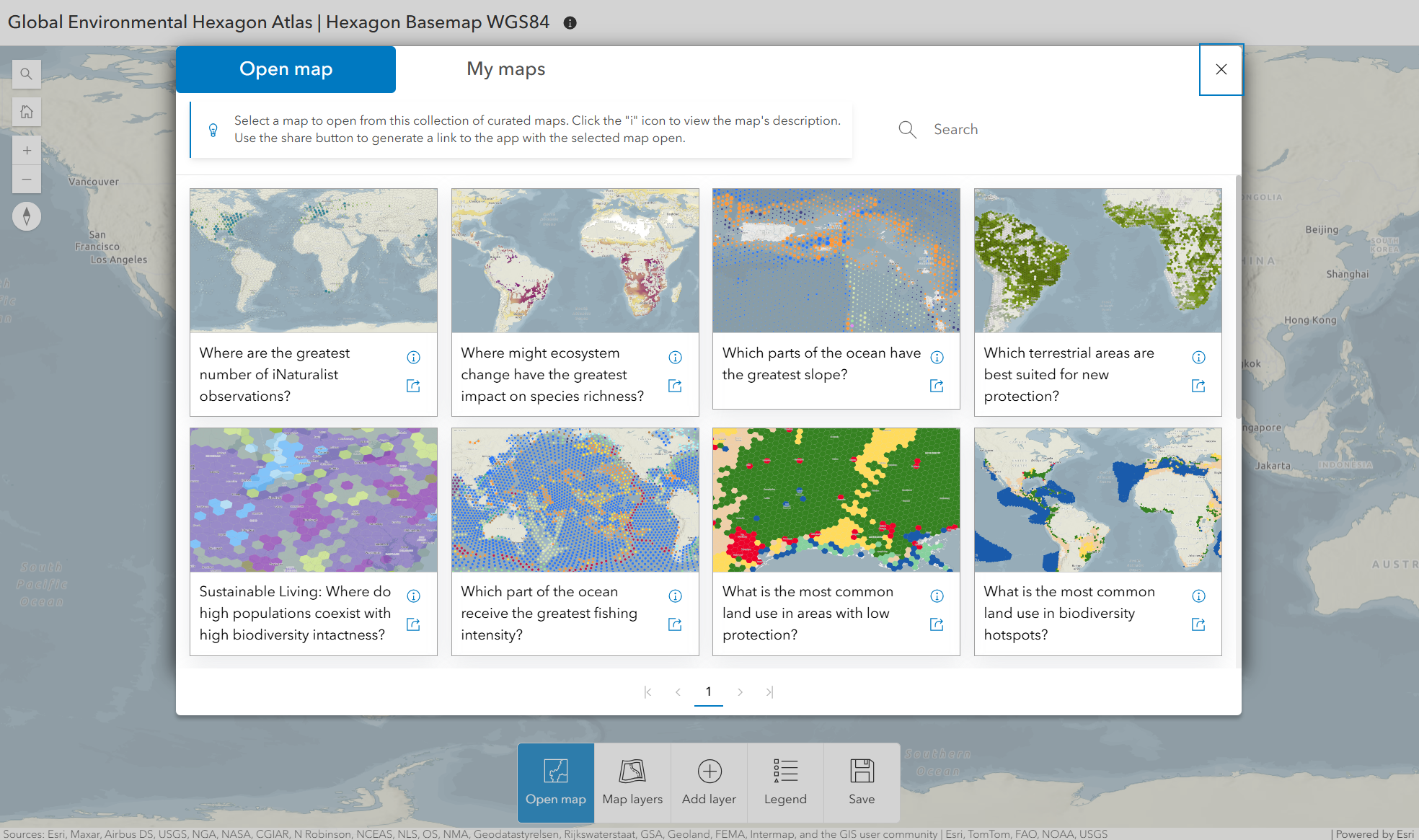Click info icon for iNaturalist observations map
1419x840 pixels.
click(x=413, y=358)
